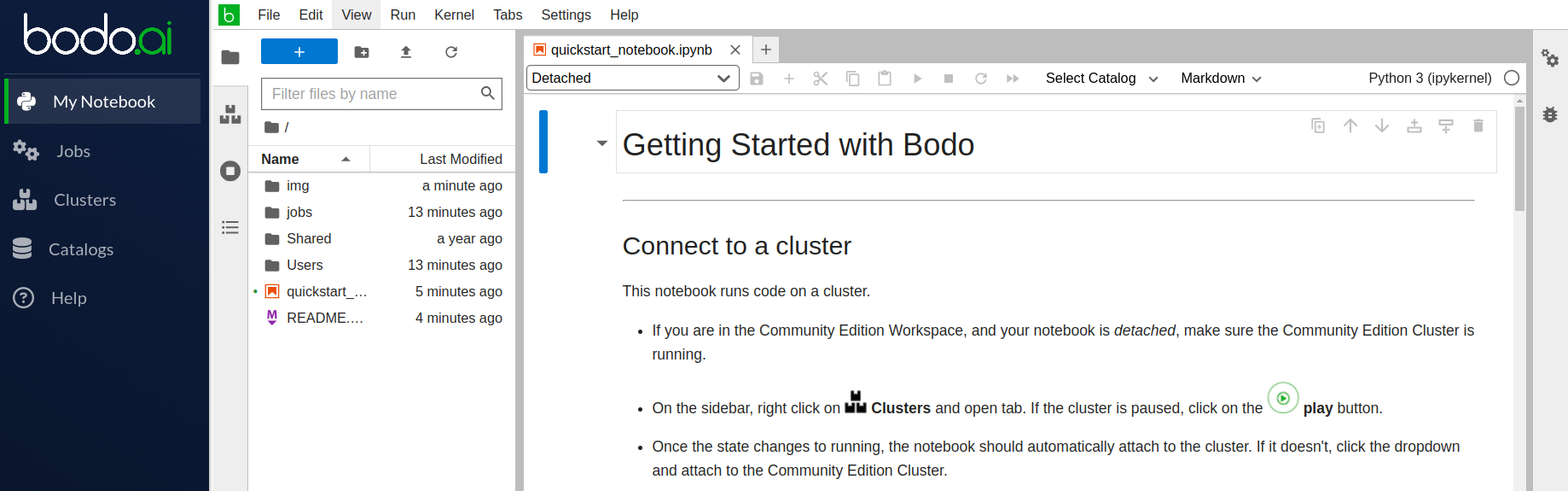Click the Filter files by name field

373,94
